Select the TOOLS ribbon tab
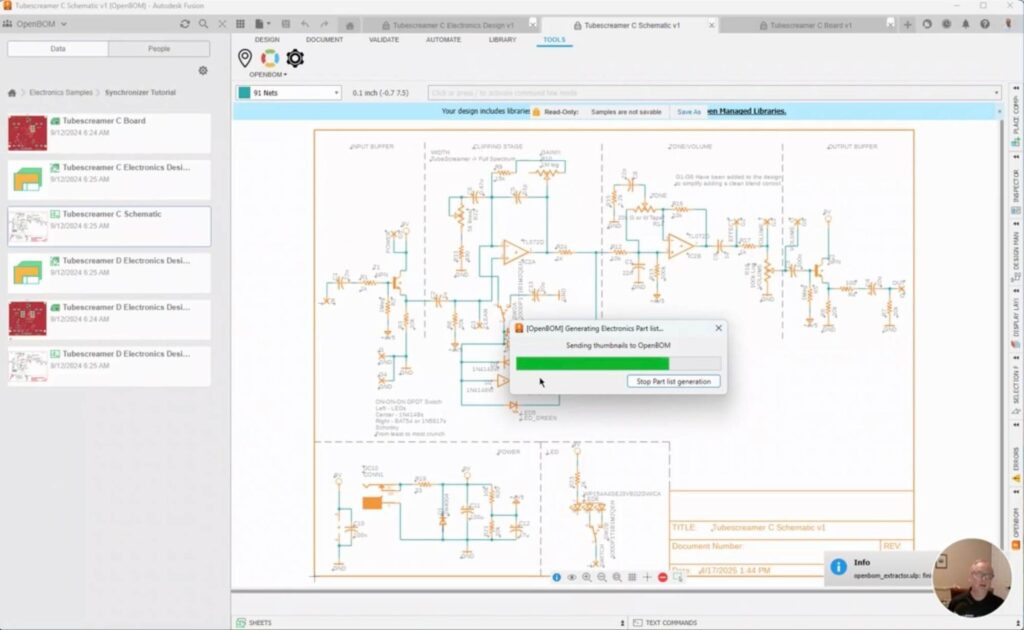 tap(554, 40)
